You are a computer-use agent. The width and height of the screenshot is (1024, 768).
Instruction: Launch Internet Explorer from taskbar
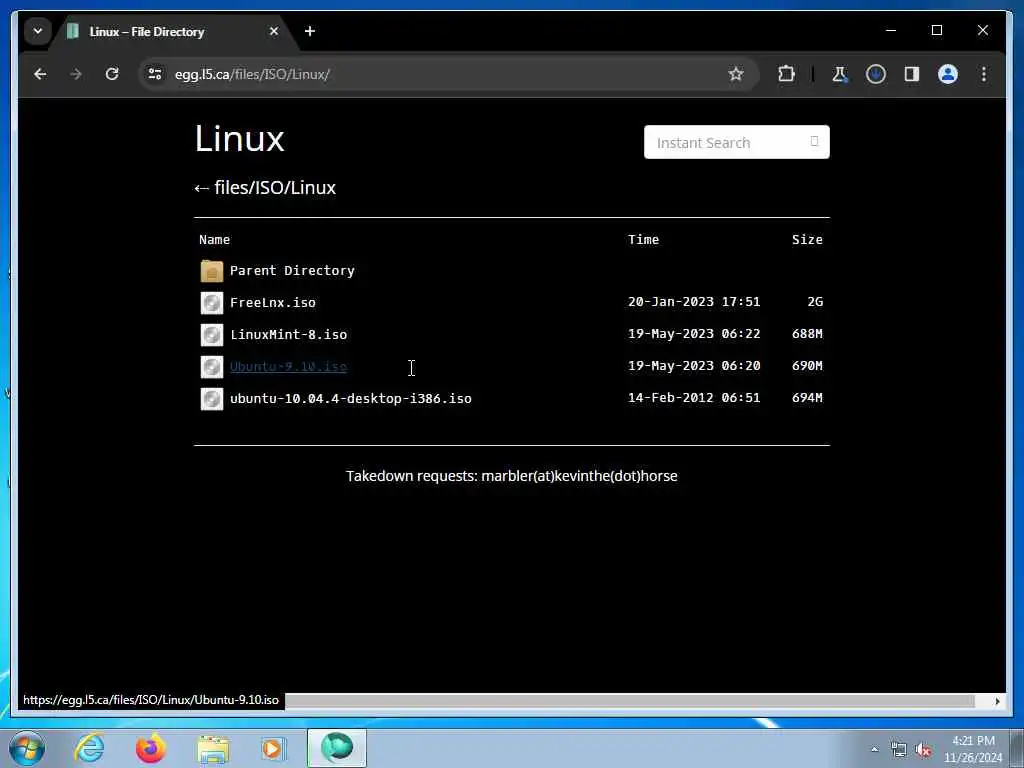89,748
